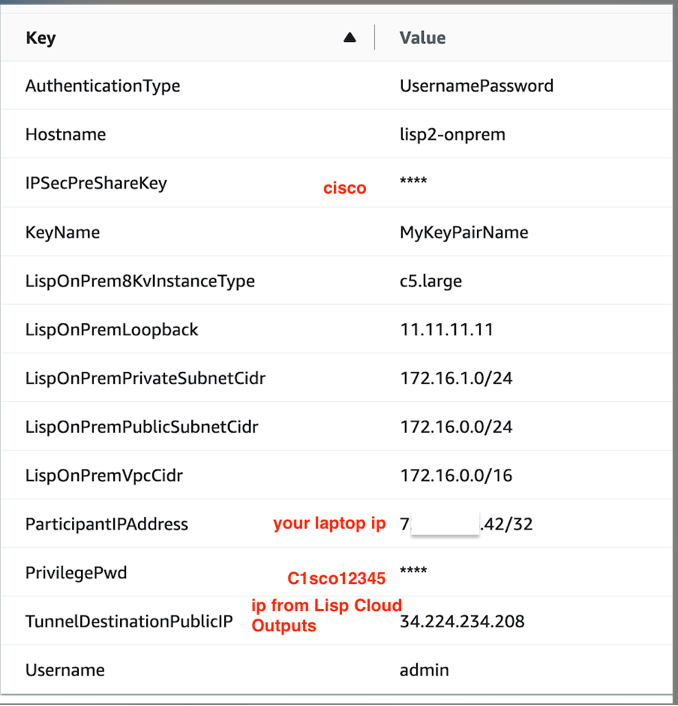
Task: Select the c5.large instance type value
Action: 431,281
